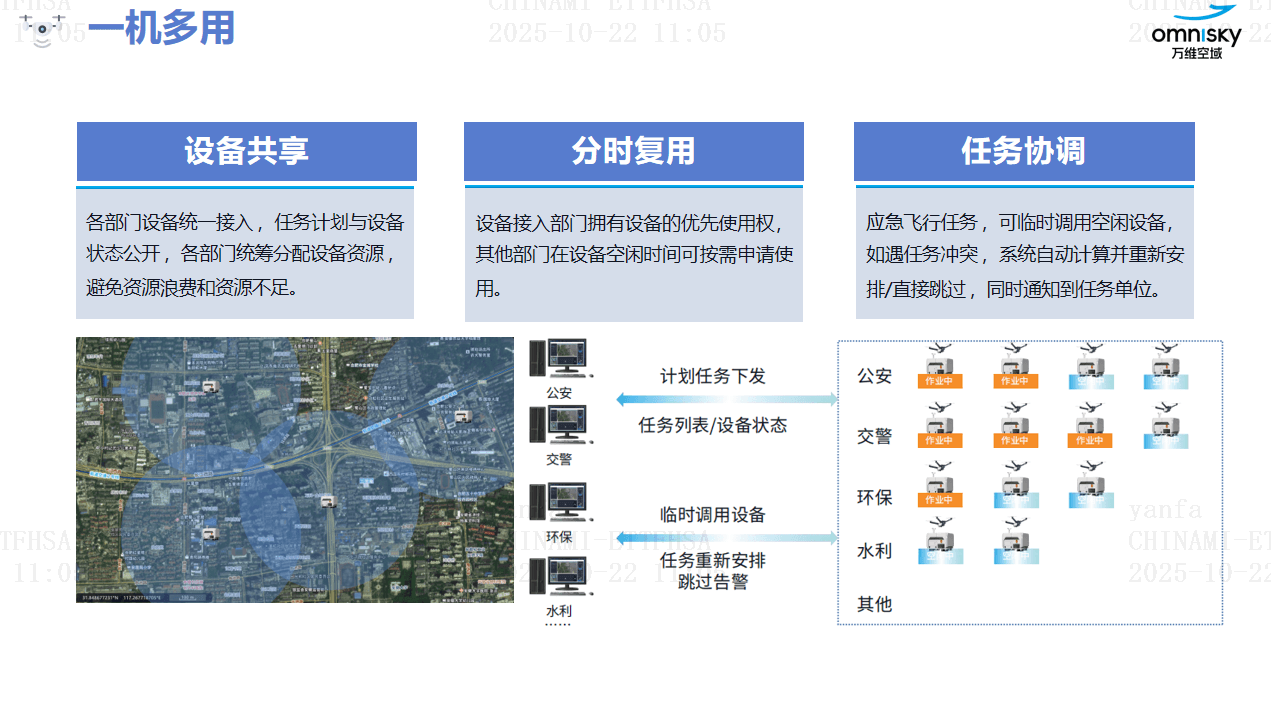1271x715 pixels.
Task: Click the last drone dock in 交警 row
Action: pyautogui.click(x=1165, y=426)
